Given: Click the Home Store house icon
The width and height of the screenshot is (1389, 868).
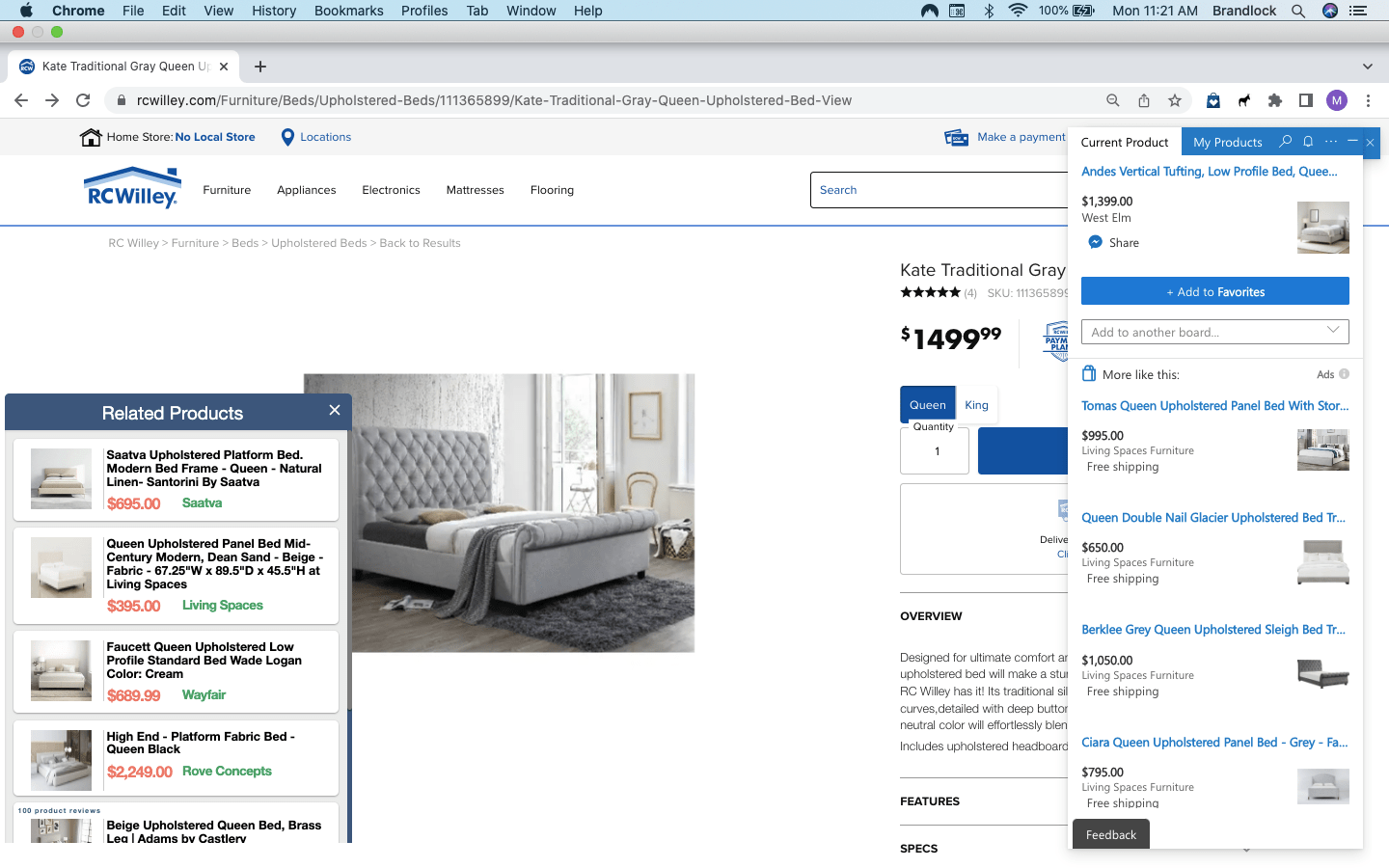Looking at the screenshot, I should coord(92,136).
